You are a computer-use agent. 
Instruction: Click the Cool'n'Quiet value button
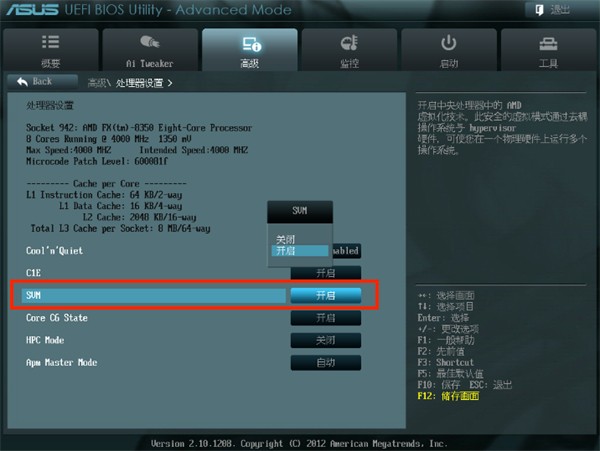[x=346, y=251]
